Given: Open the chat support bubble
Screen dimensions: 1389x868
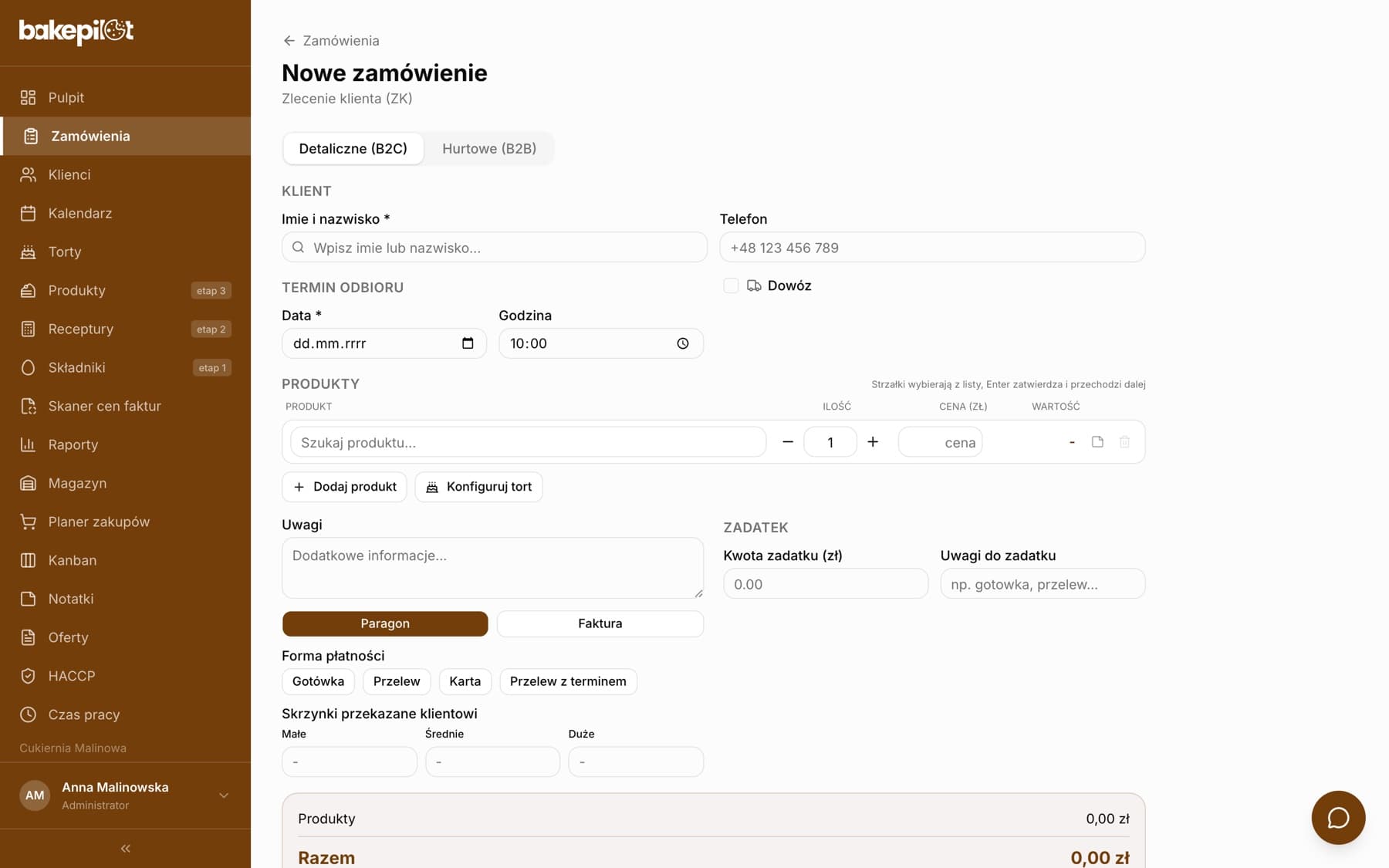Looking at the screenshot, I should pos(1338,818).
